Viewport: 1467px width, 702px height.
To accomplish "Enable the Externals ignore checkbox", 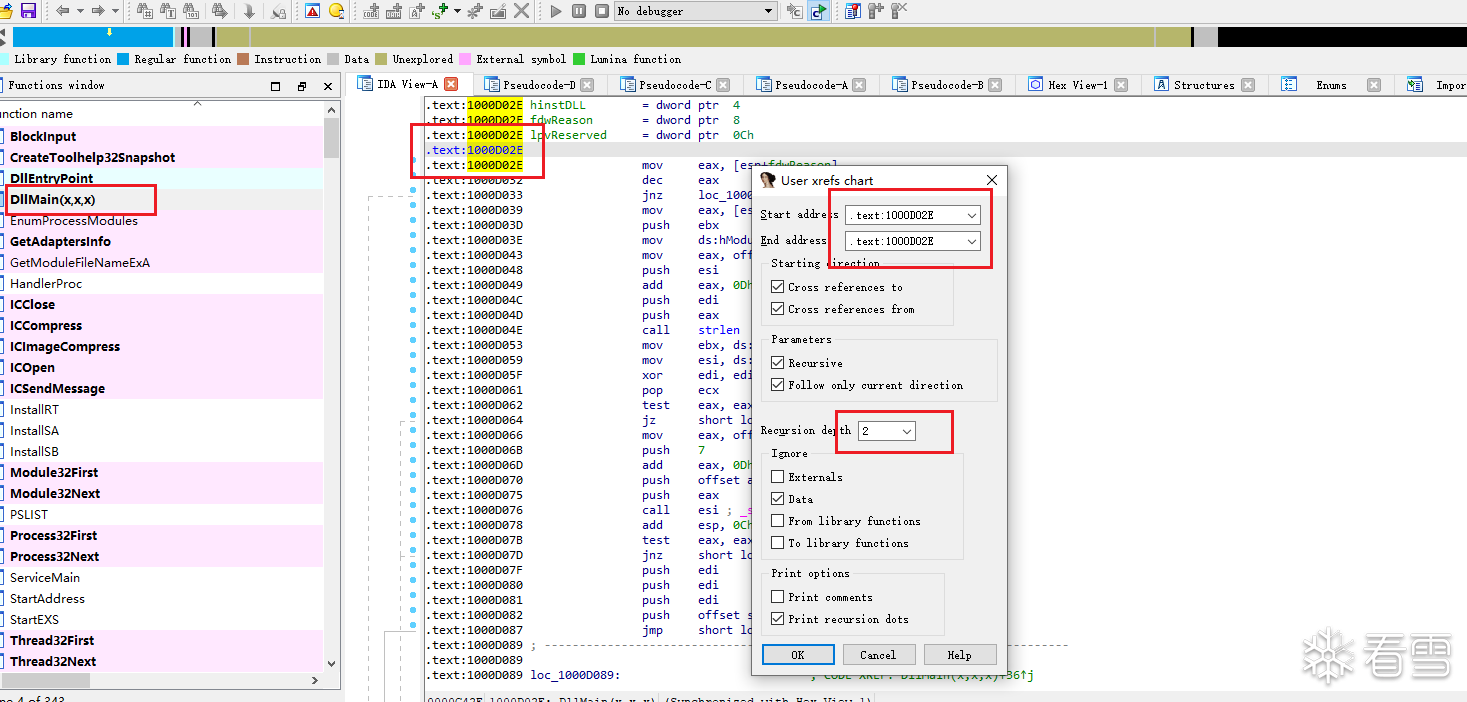I will click(778, 477).
